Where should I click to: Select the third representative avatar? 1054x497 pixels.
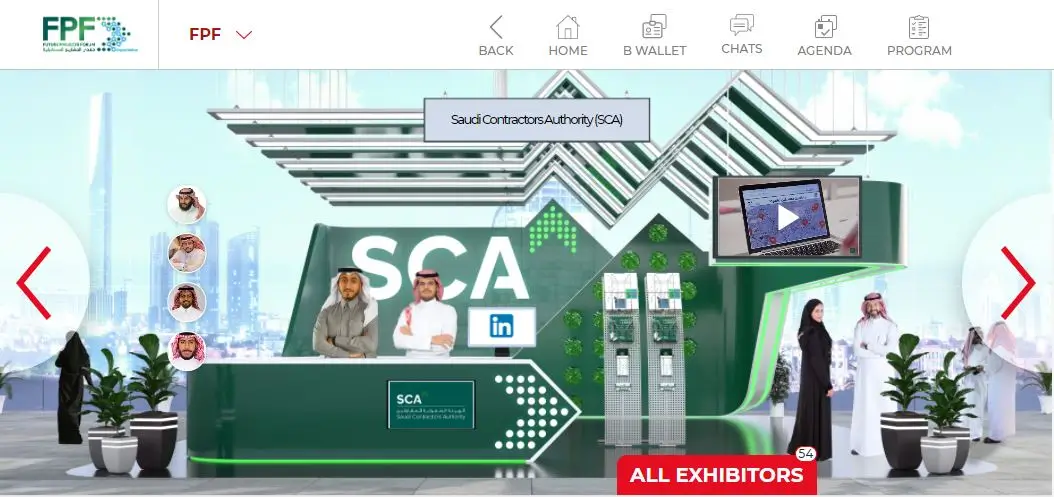(x=187, y=302)
